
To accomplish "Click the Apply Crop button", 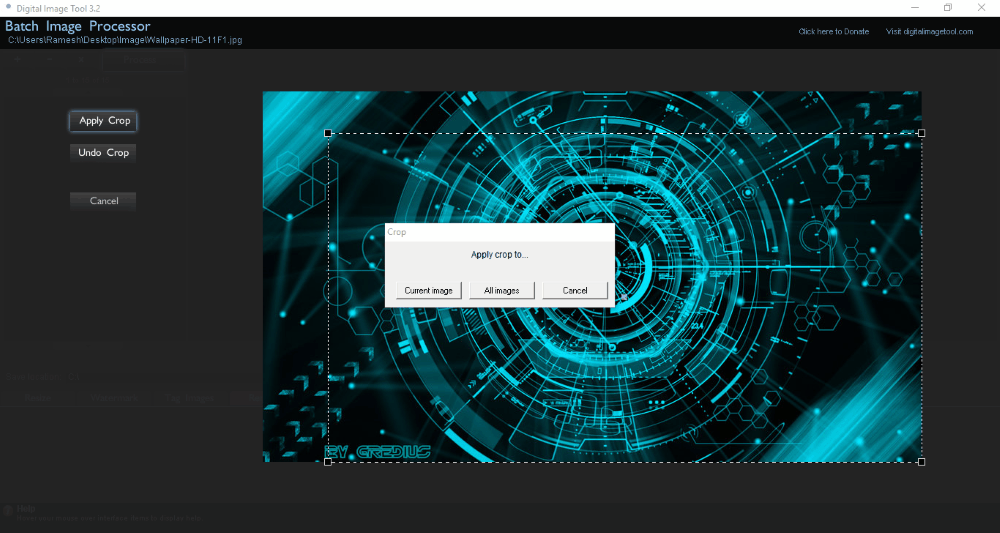I will tap(103, 120).
